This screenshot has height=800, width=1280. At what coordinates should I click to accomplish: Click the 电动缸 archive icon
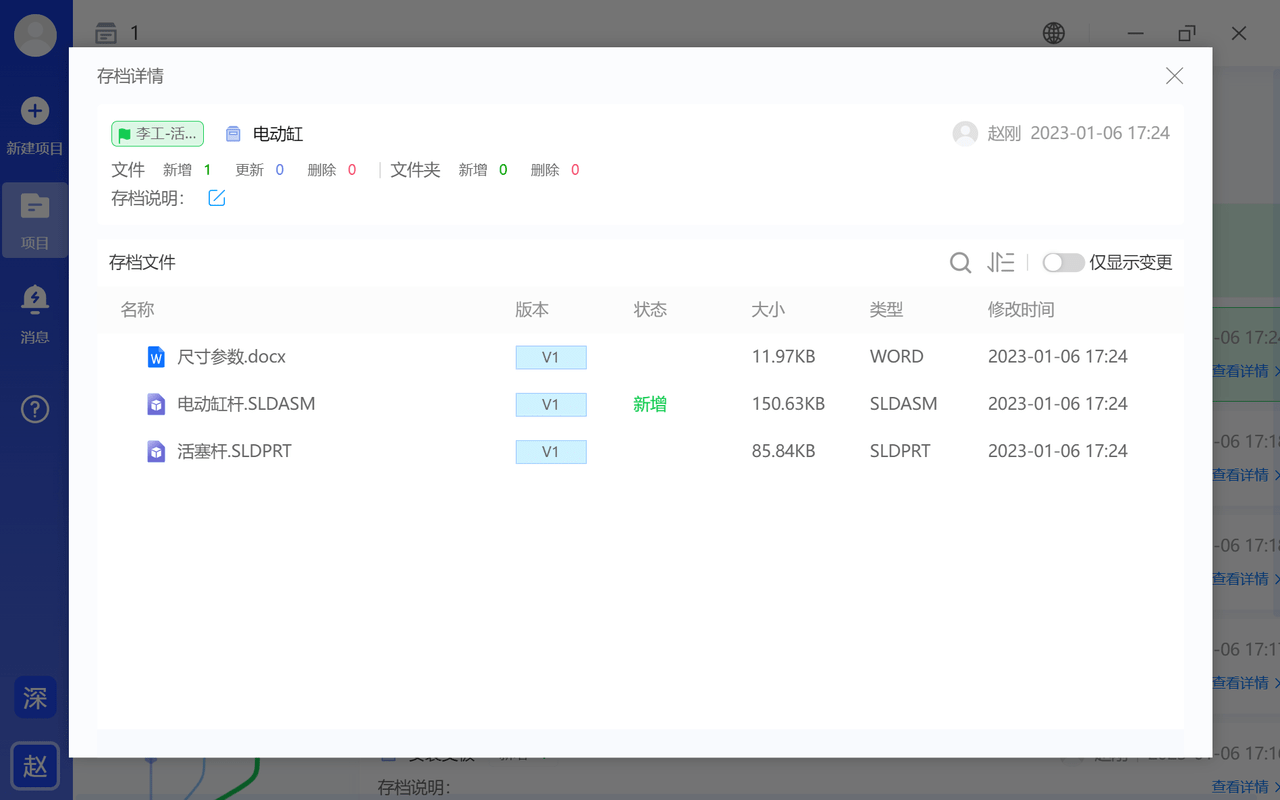pos(233,134)
